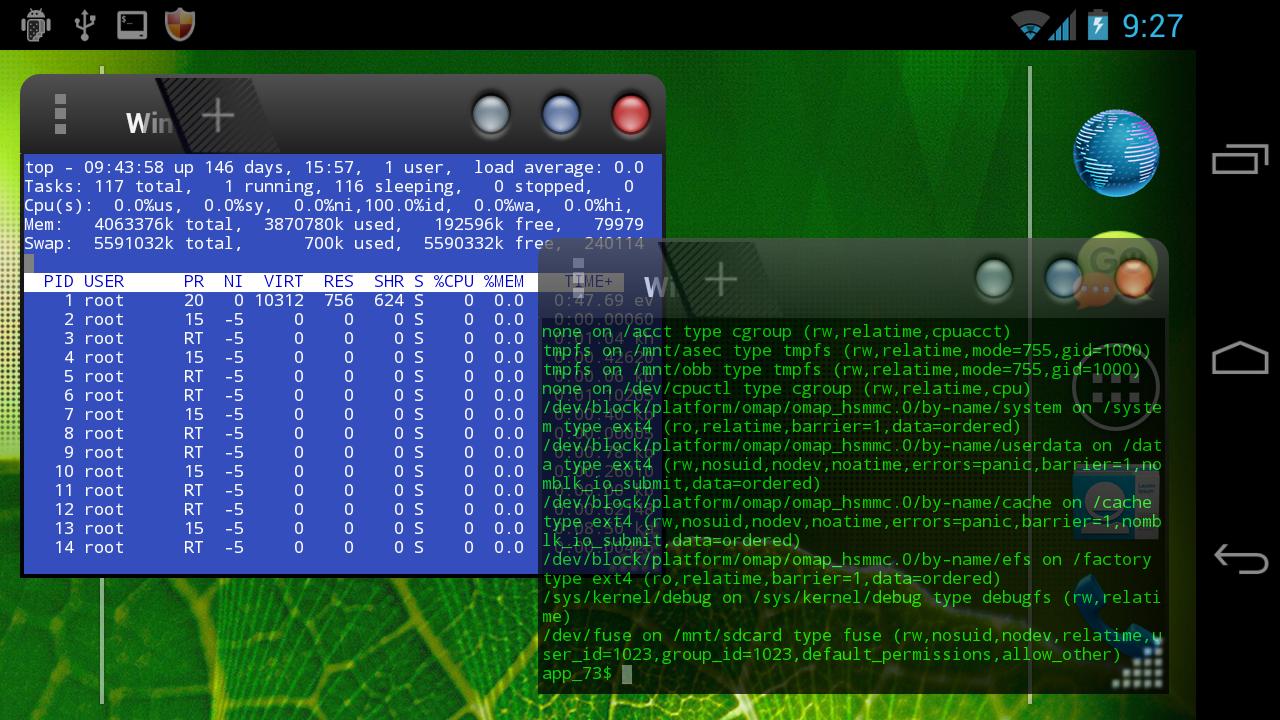The image size is (1280, 720).
Task: Open the plus icon in the green terminal window
Action: (721, 280)
